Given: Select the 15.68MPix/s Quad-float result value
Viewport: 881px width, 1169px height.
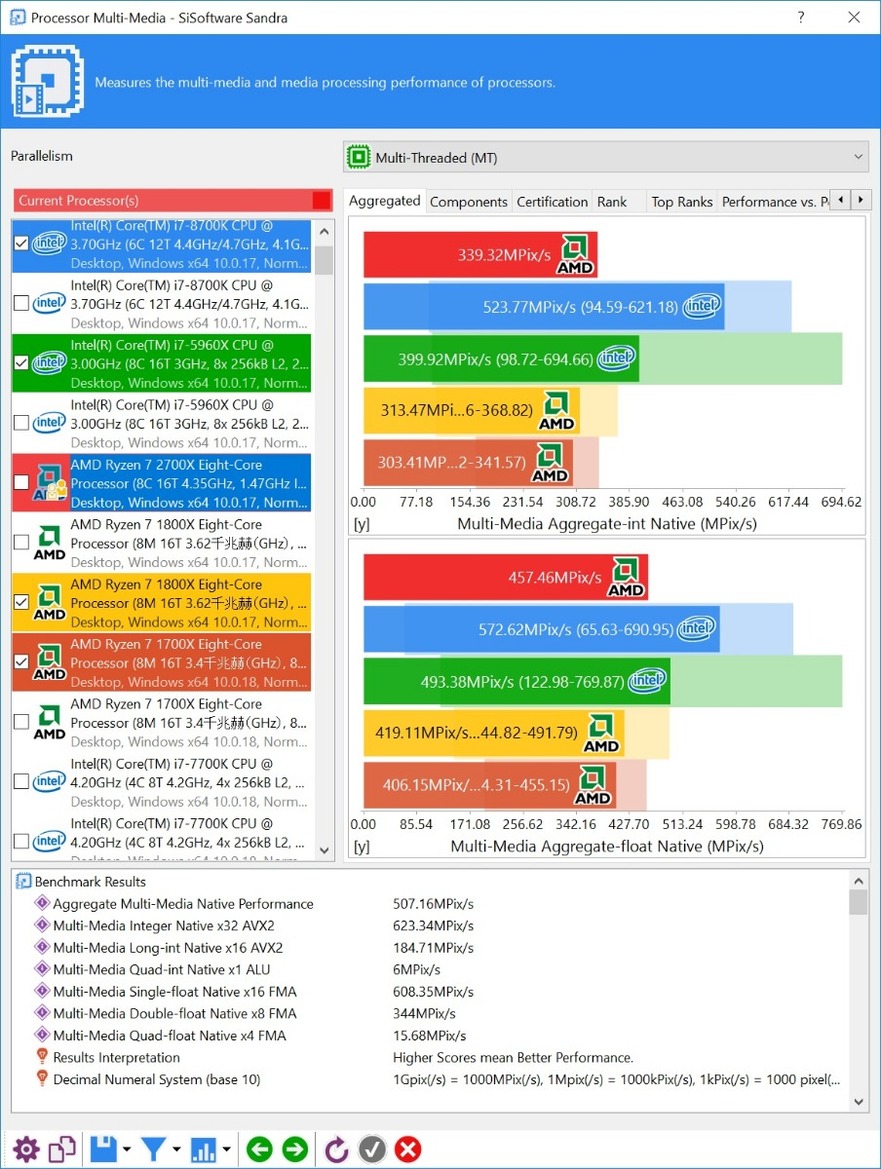Looking at the screenshot, I should point(430,1036).
